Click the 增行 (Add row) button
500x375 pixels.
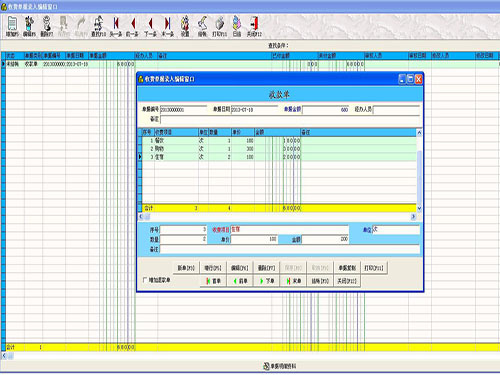pos(213,268)
